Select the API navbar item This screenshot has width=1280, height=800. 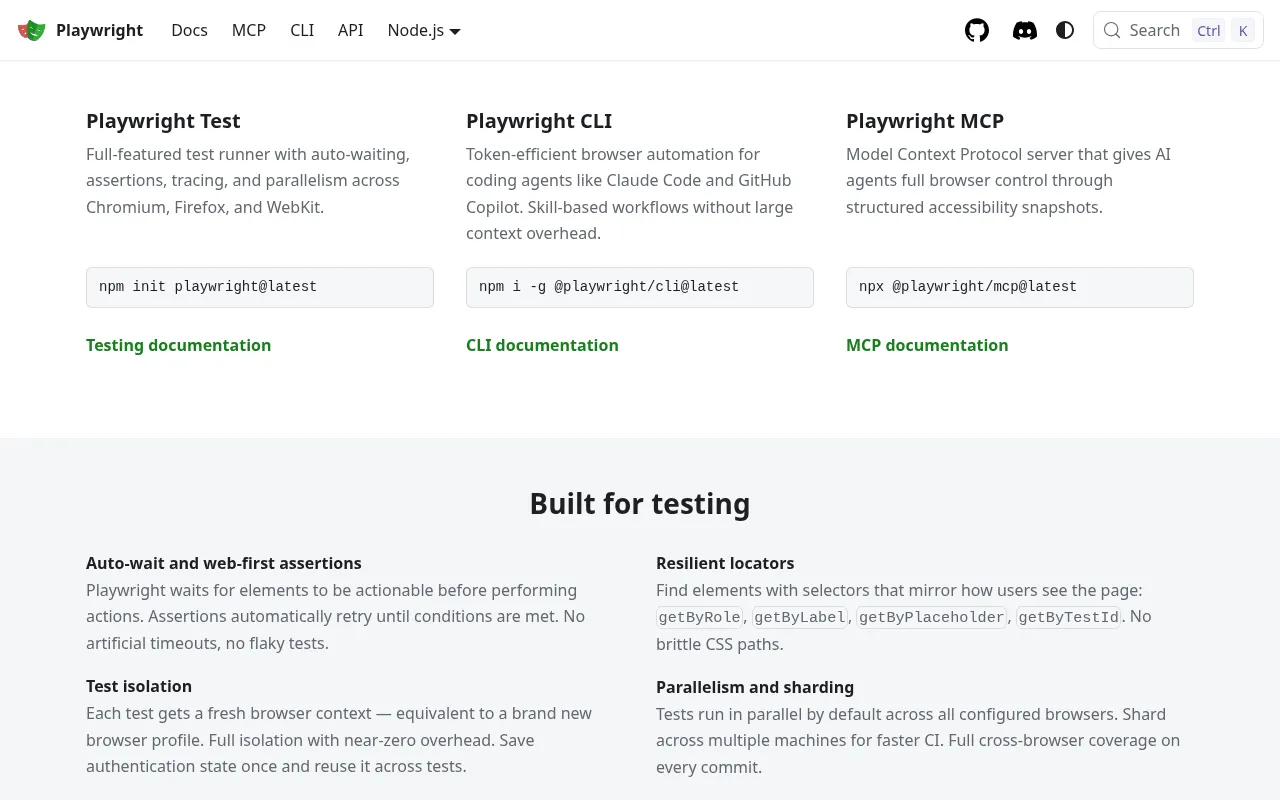(351, 30)
